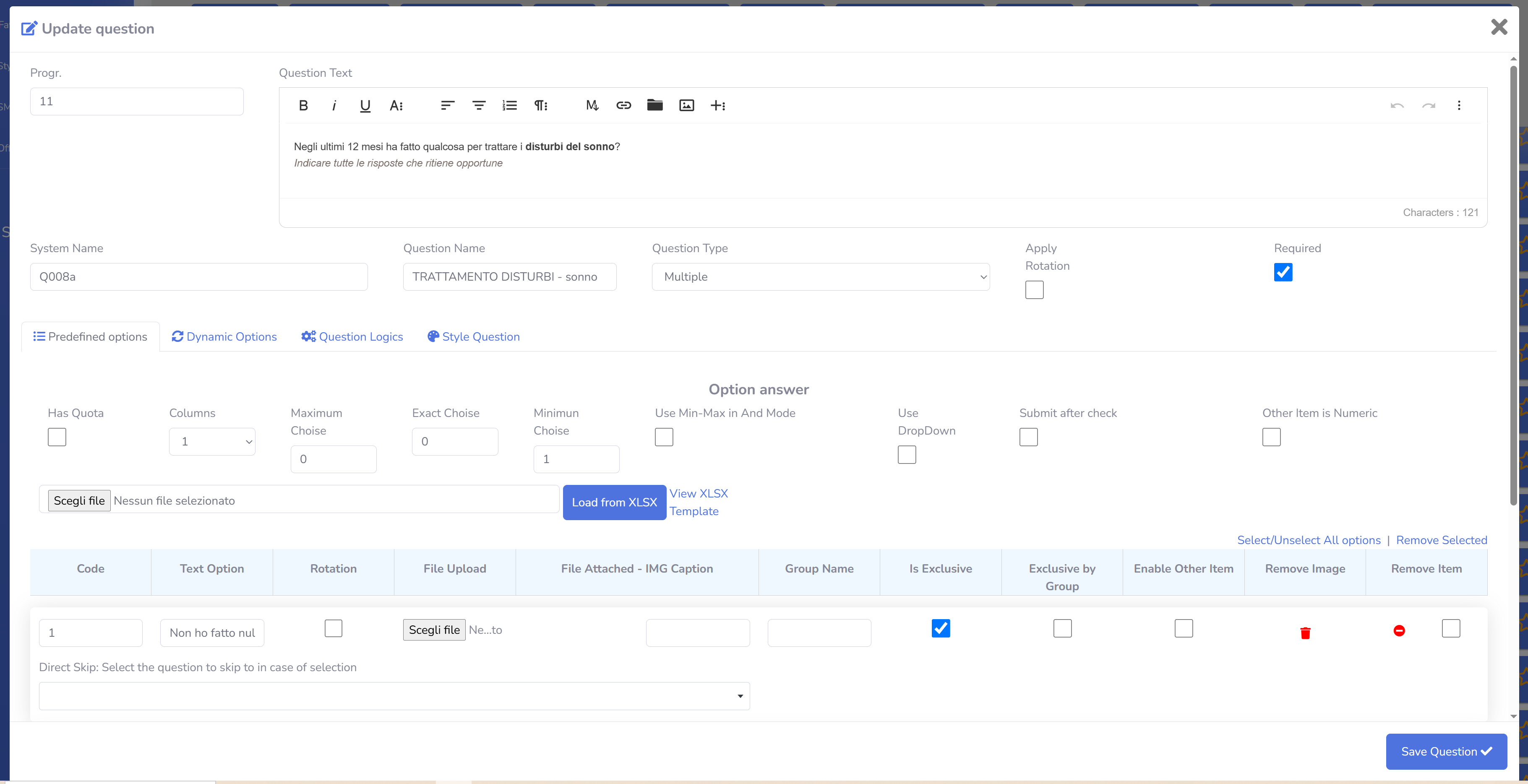Check Use Min-Max in And Mode
Screen dimensions: 1528x784
pos(664,437)
